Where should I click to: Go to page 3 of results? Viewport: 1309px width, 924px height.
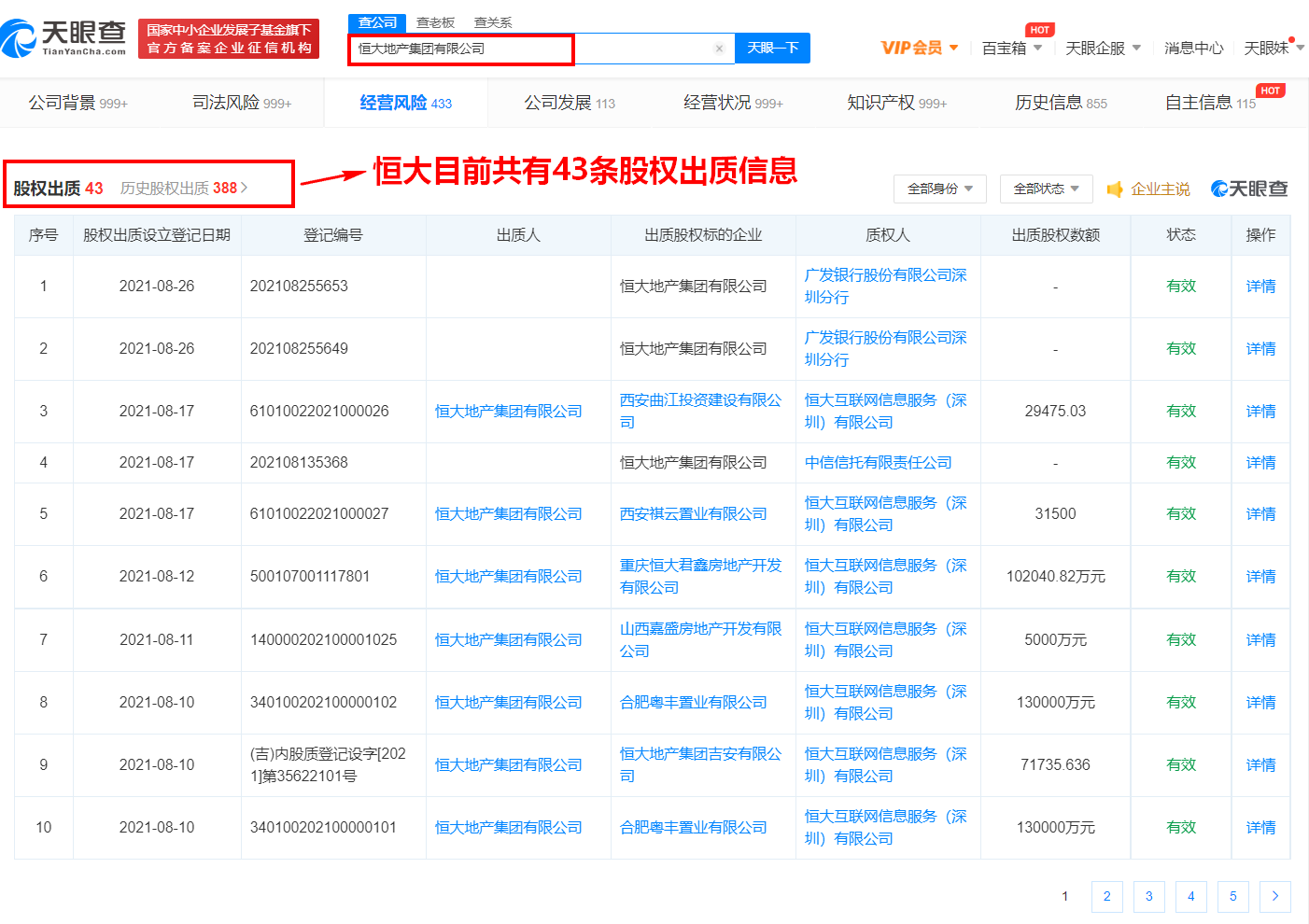coord(1149,896)
